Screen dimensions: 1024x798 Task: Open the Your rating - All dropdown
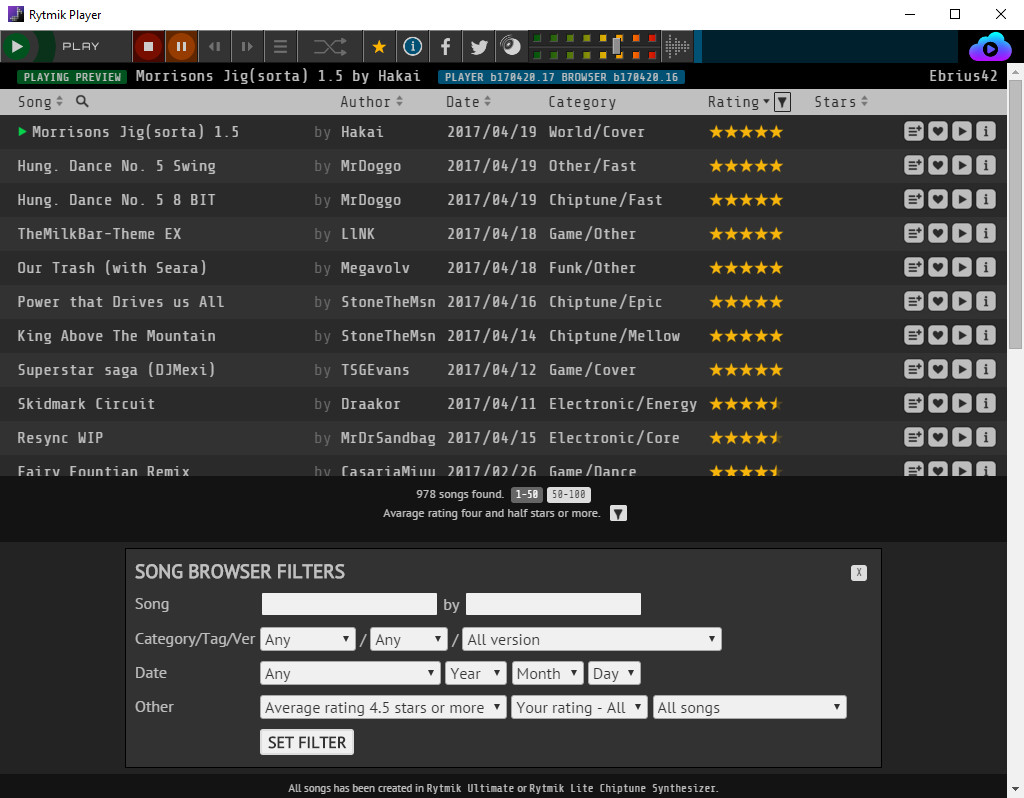pyautogui.click(x=578, y=707)
